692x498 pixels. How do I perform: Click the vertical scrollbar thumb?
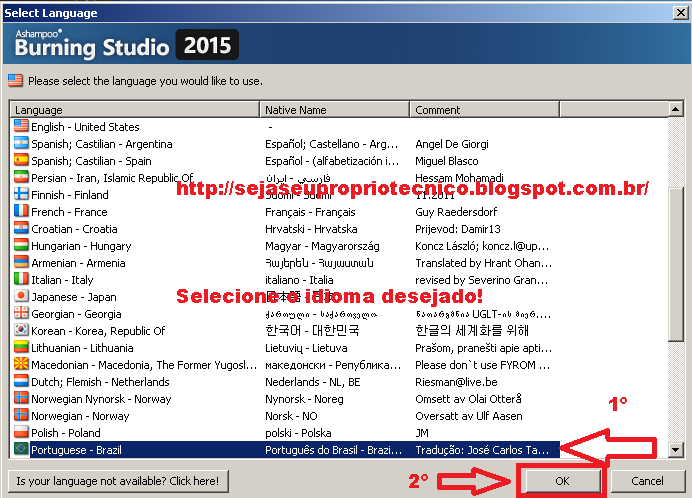pyautogui.click(x=676, y=264)
